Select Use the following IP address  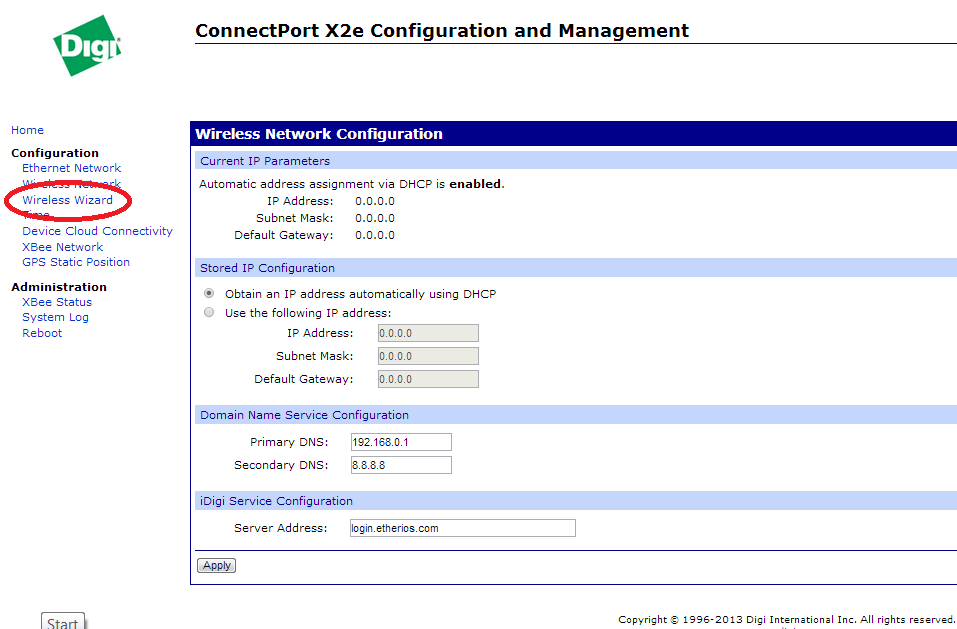209,313
